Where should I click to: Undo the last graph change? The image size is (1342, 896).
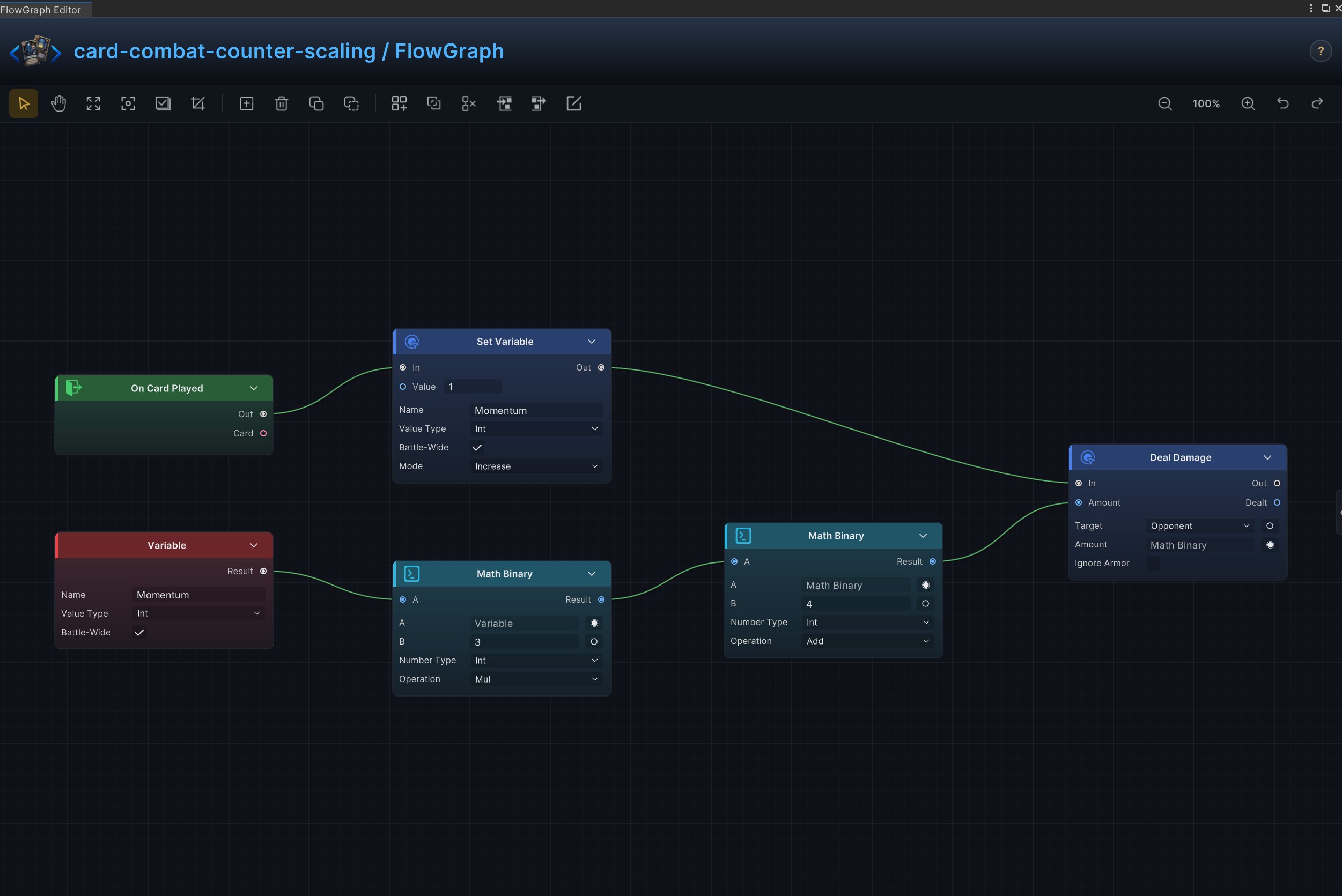tap(1283, 103)
